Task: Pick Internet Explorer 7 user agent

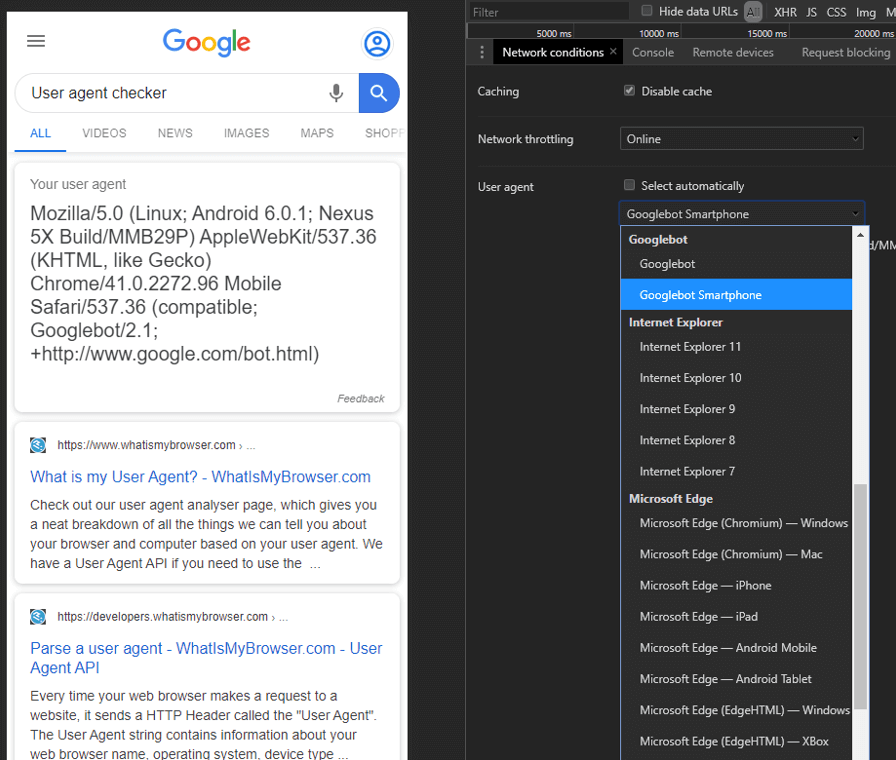Action: tap(736, 471)
